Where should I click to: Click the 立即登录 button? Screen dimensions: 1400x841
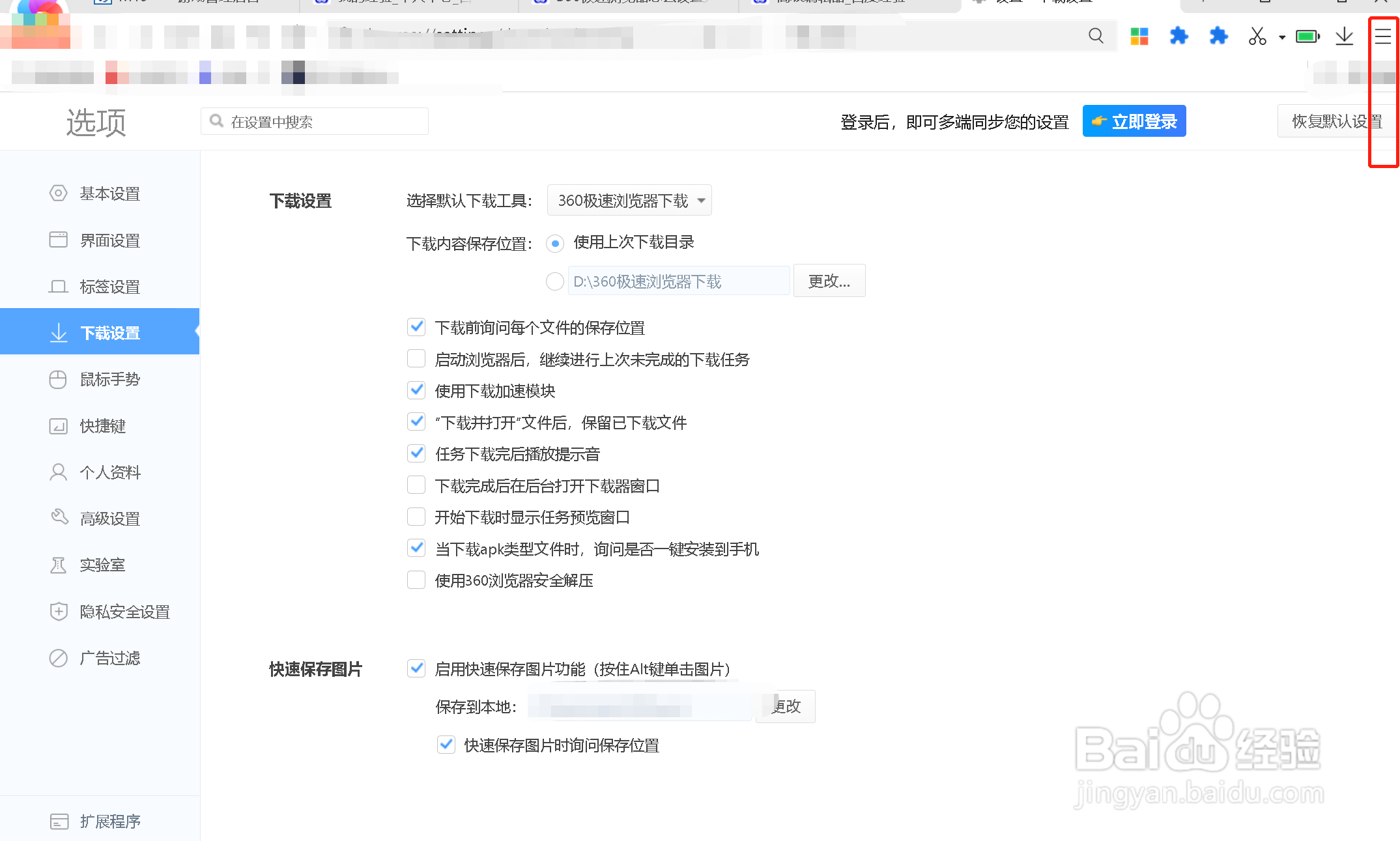tap(1134, 121)
